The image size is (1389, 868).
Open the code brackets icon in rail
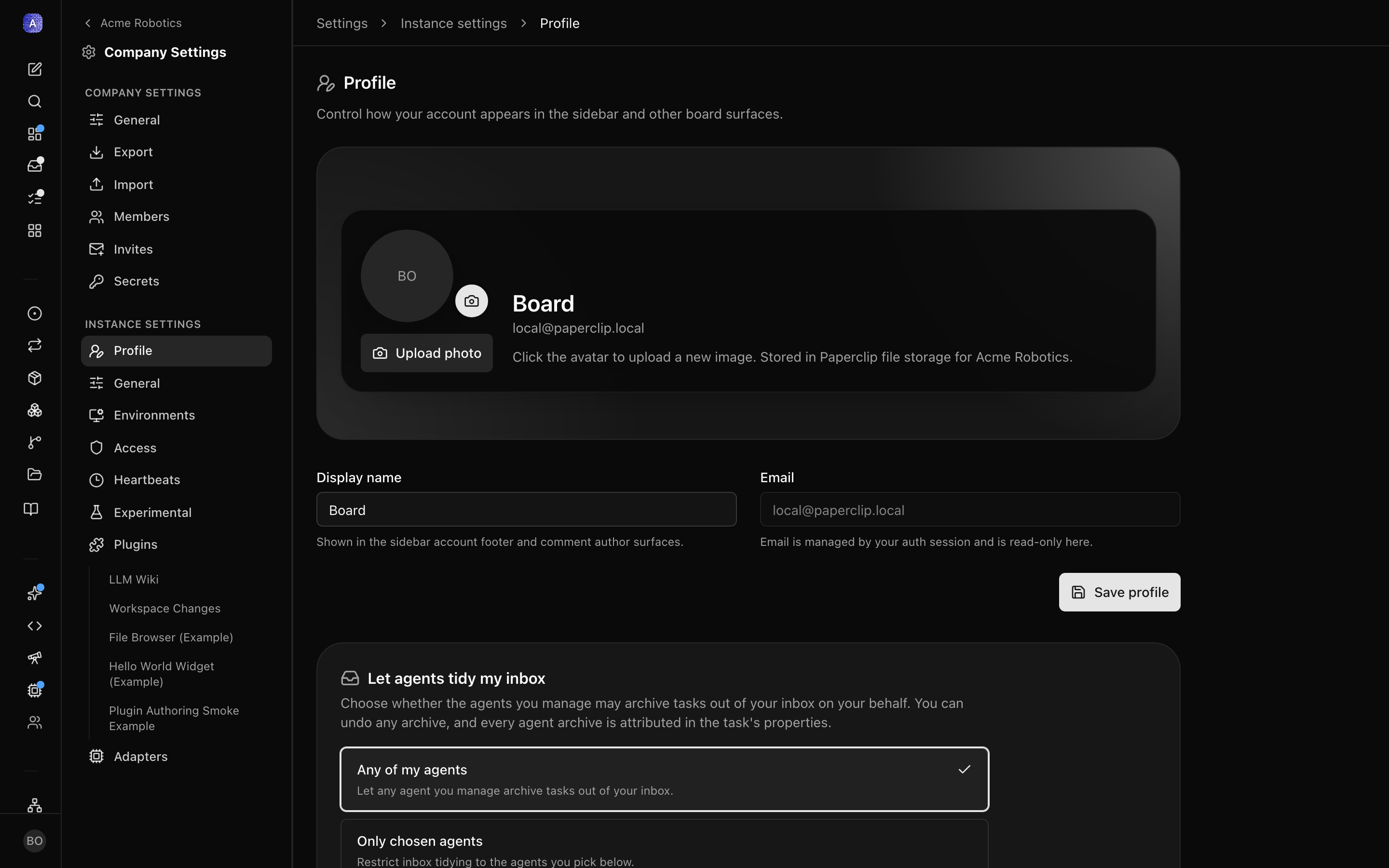(x=34, y=626)
